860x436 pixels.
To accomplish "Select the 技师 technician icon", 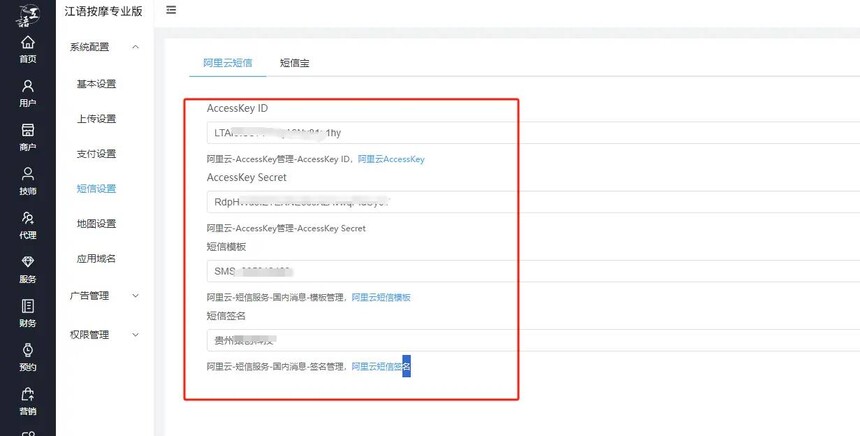I will pyautogui.click(x=27, y=180).
